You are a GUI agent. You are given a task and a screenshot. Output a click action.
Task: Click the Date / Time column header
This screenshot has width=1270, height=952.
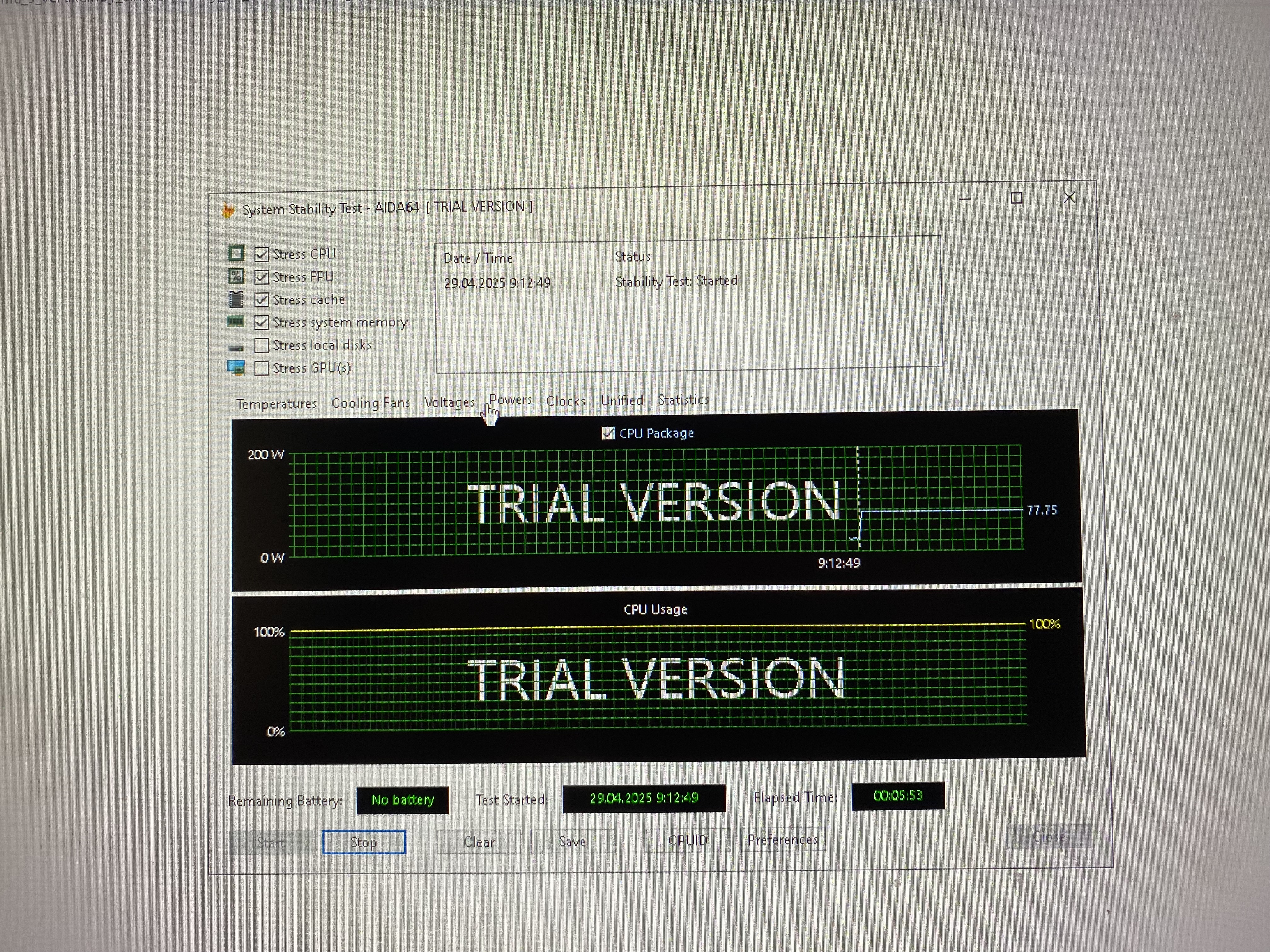478,258
